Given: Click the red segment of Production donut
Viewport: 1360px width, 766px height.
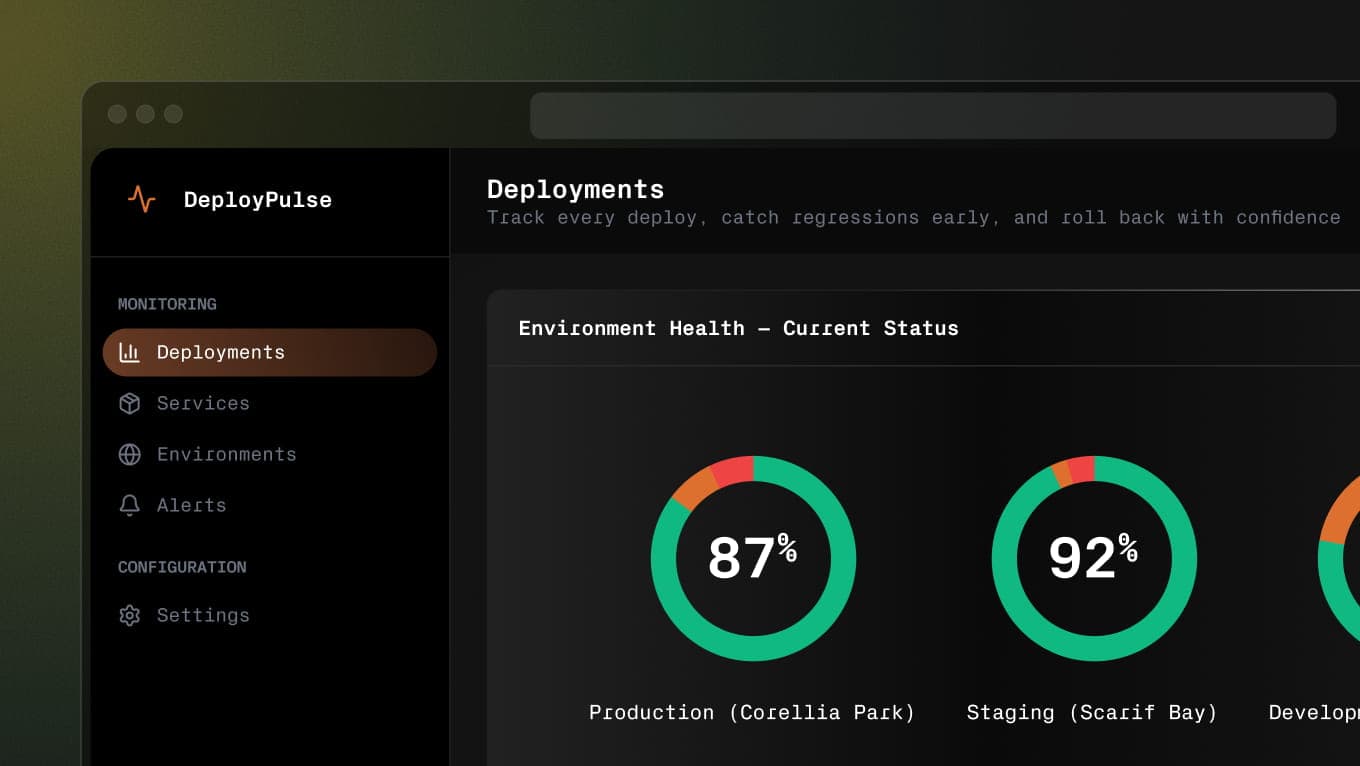Looking at the screenshot, I should pos(734,470).
